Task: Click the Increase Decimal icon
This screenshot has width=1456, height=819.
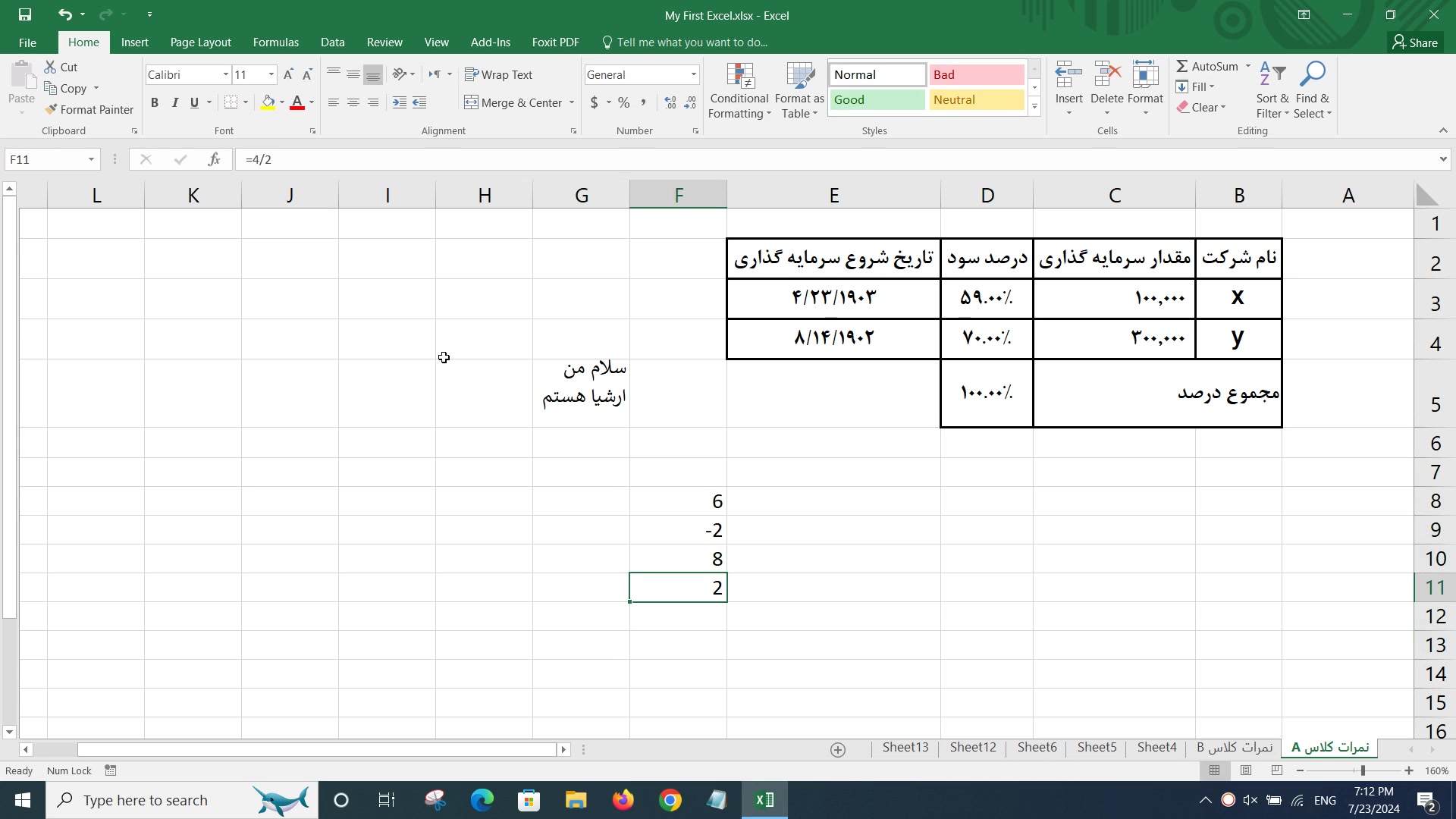Action: 670,102
